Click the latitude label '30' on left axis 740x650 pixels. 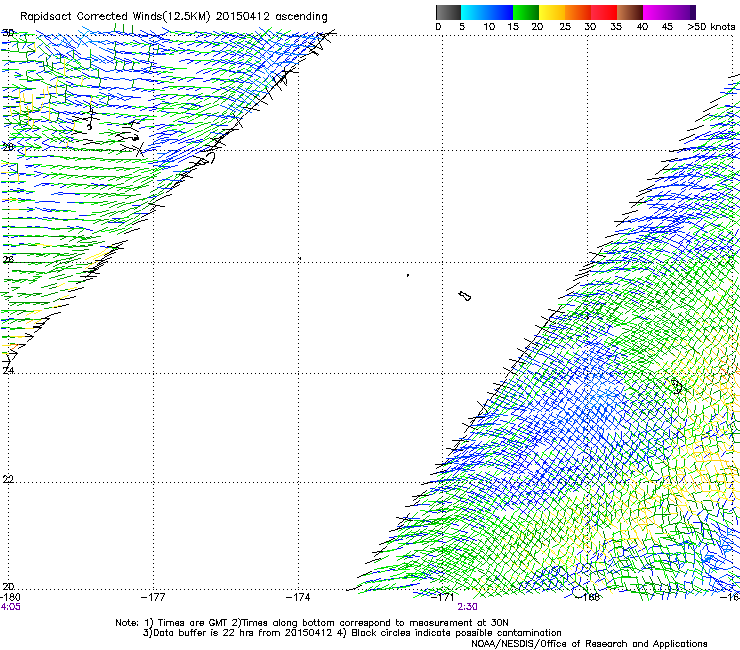pos(8,33)
